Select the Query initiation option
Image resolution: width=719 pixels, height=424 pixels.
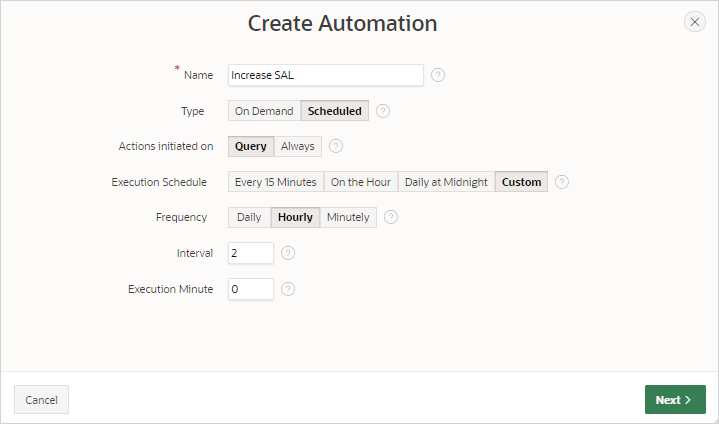pyautogui.click(x=251, y=146)
